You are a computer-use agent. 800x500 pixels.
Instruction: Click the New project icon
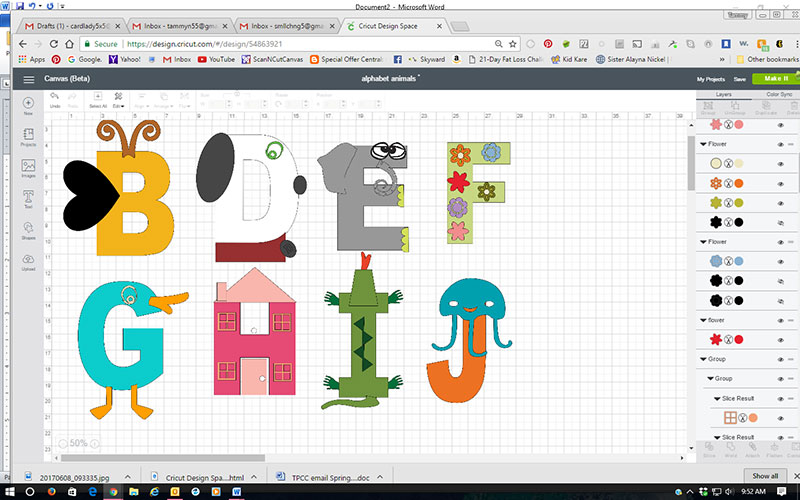pos(28,104)
